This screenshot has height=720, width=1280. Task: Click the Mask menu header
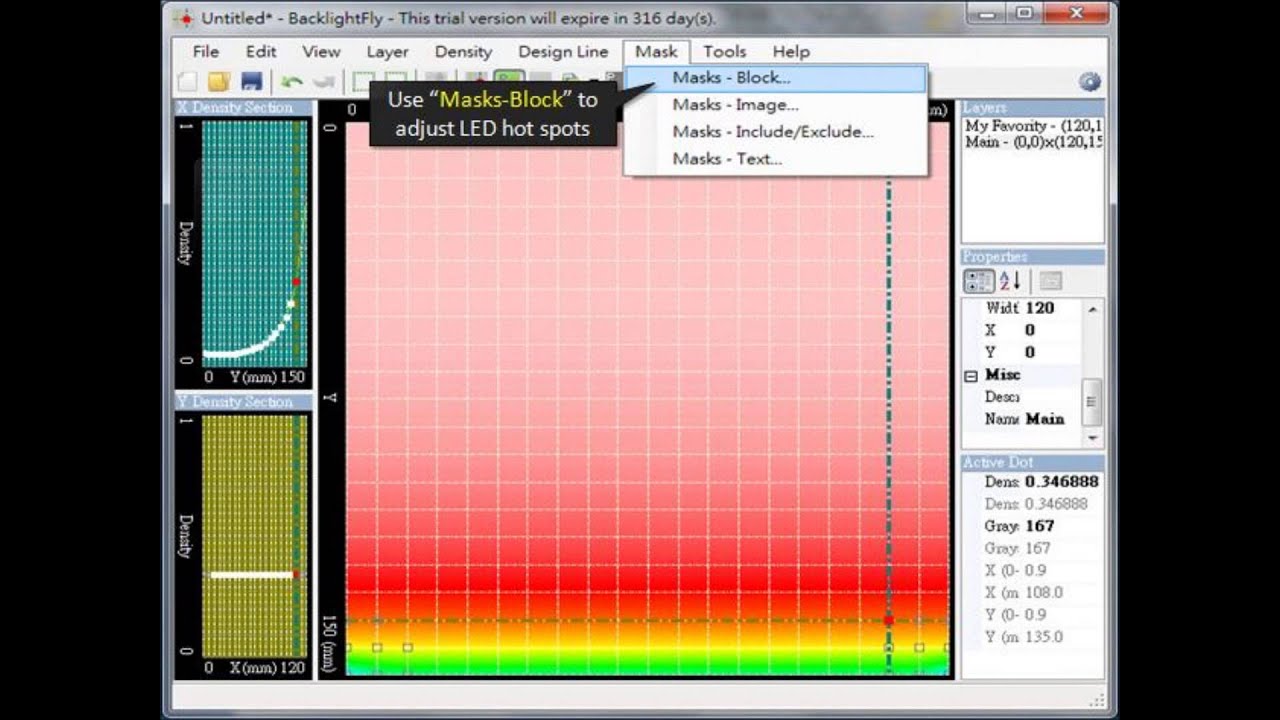[x=656, y=52]
